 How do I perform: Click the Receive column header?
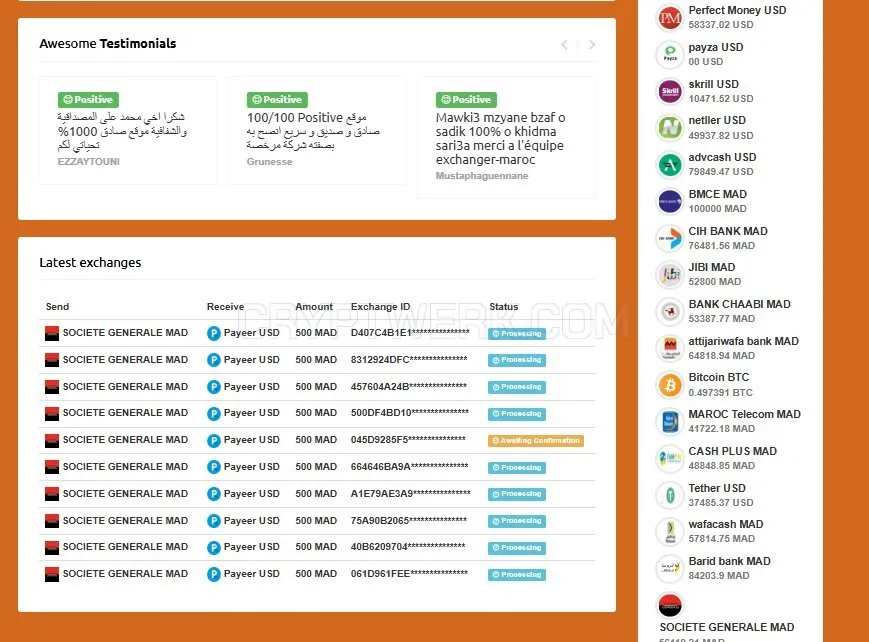click(225, 307)
